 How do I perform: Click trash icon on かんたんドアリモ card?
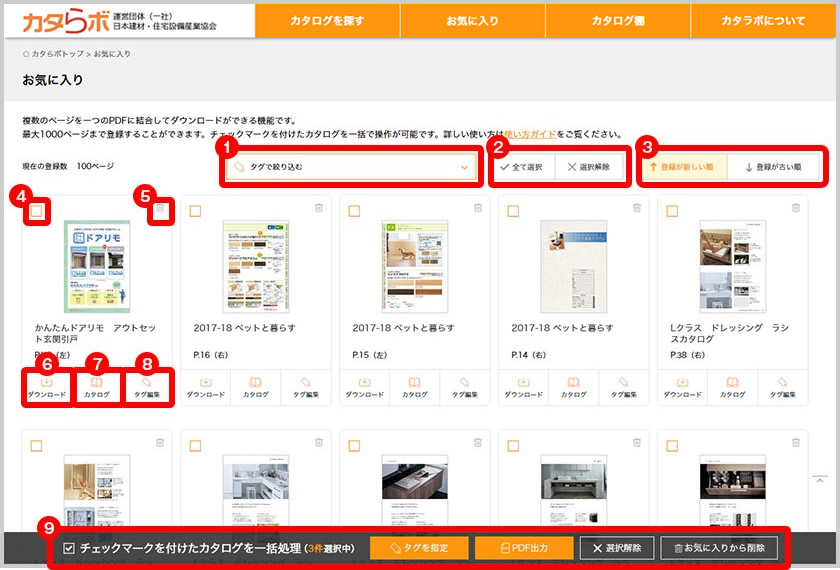pos(160,209)
